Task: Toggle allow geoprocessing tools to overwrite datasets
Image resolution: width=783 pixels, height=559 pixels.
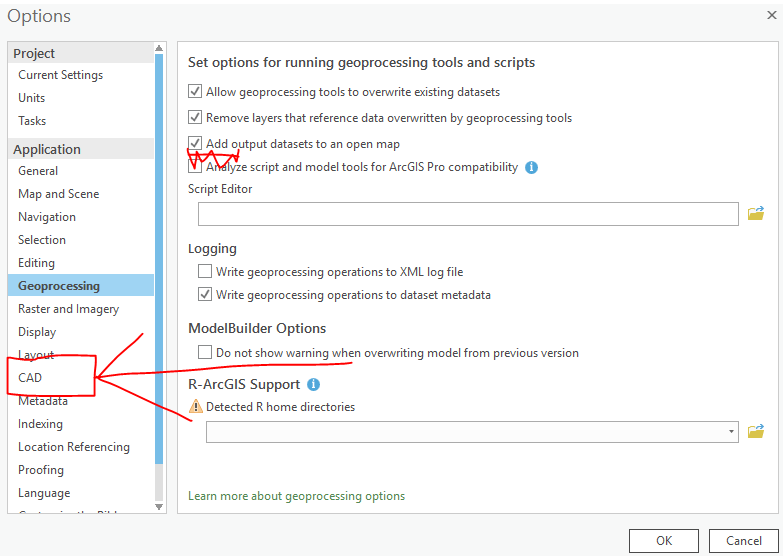Action: pyautogui.click(x=195, y=92)
